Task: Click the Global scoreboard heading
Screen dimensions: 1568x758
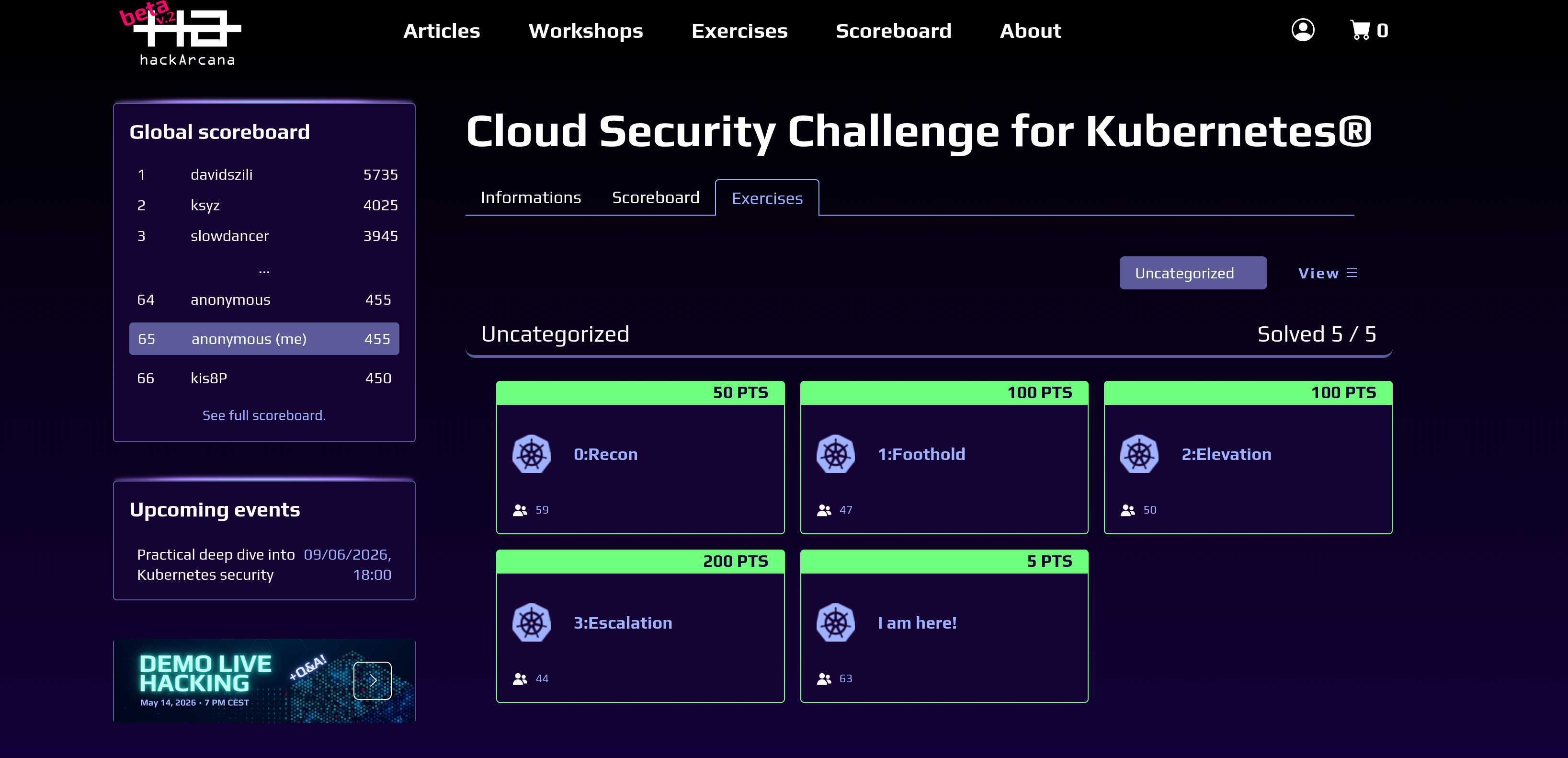Action: (x=220, y=132)
